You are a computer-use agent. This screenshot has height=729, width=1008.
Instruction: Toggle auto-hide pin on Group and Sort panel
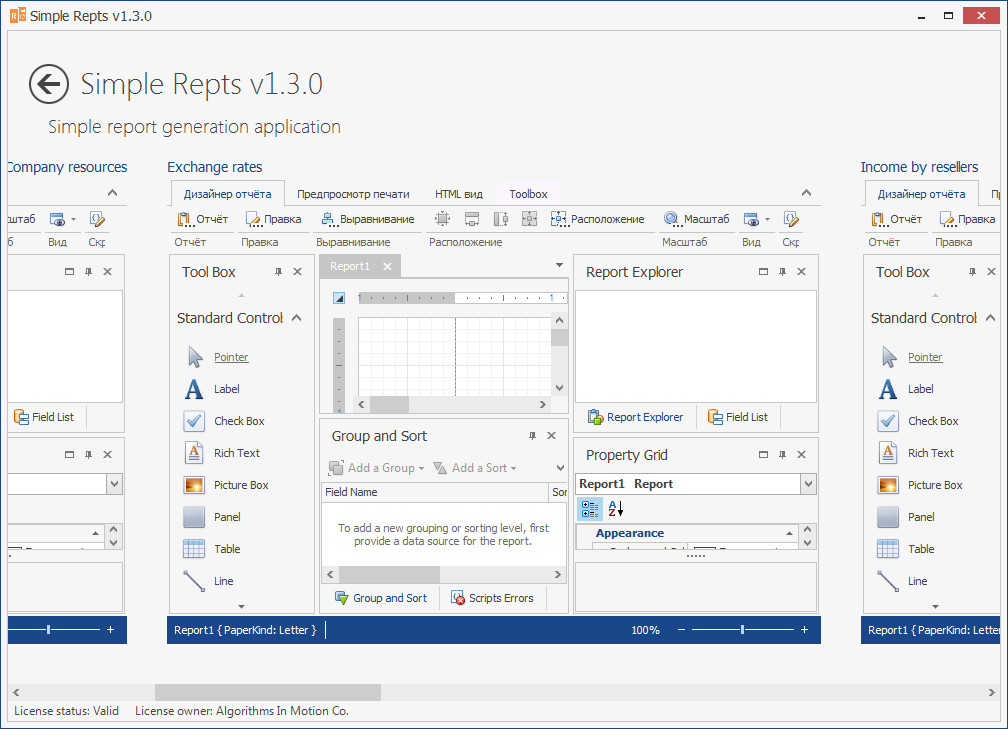click(x=532, y=436)
